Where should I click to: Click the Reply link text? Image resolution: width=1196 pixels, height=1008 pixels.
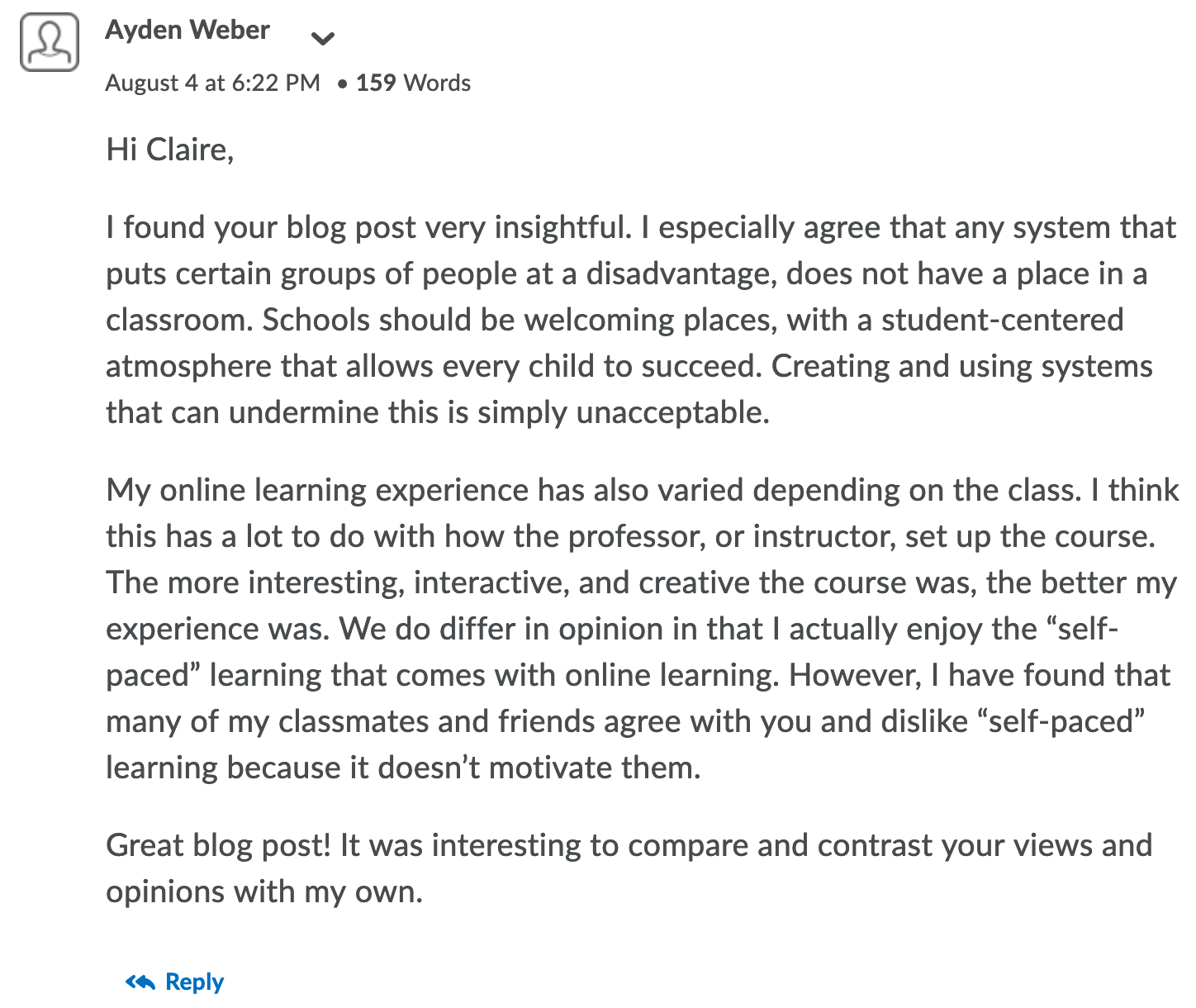(x=194, y=982)
